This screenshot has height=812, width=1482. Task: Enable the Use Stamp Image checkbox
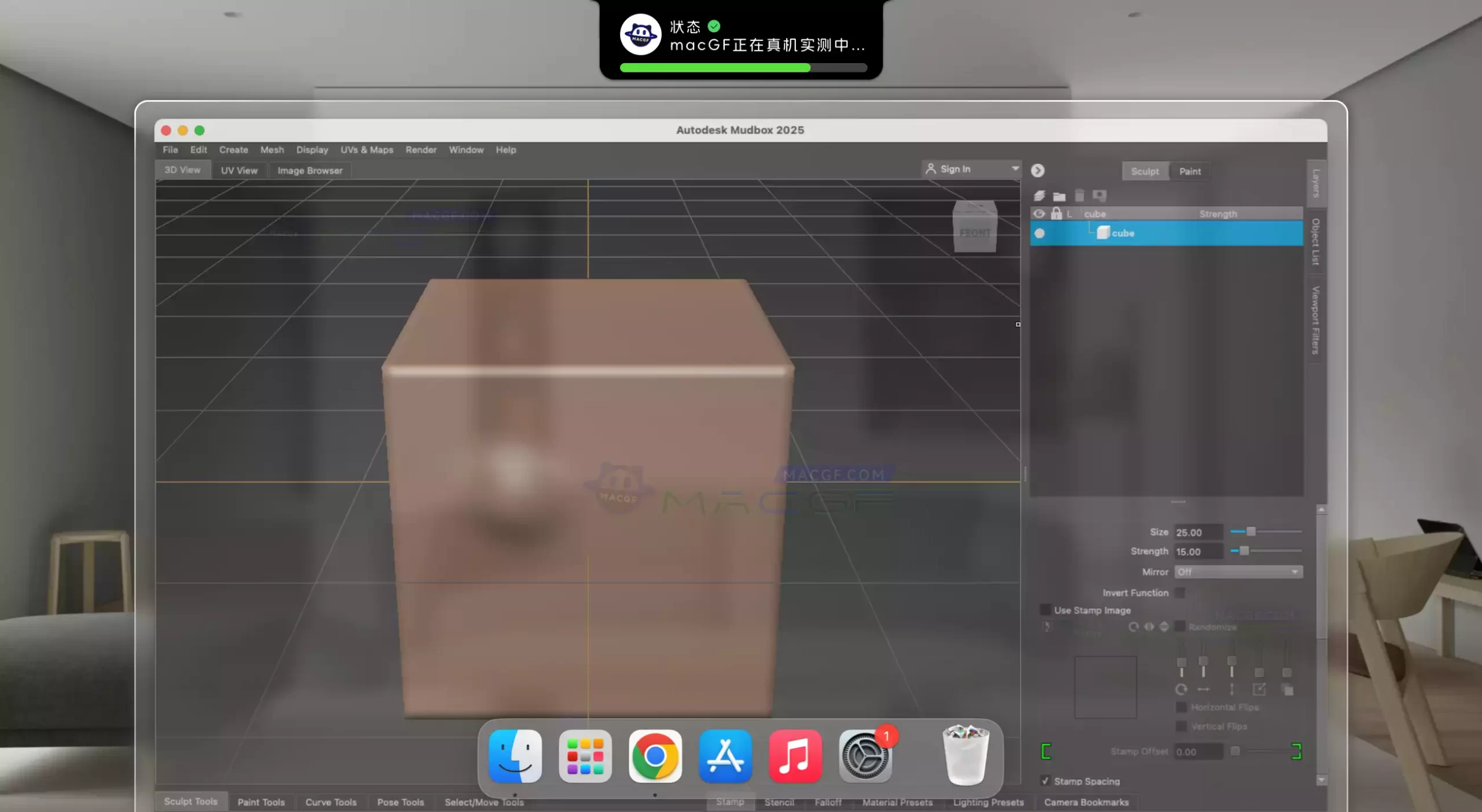1046,609
